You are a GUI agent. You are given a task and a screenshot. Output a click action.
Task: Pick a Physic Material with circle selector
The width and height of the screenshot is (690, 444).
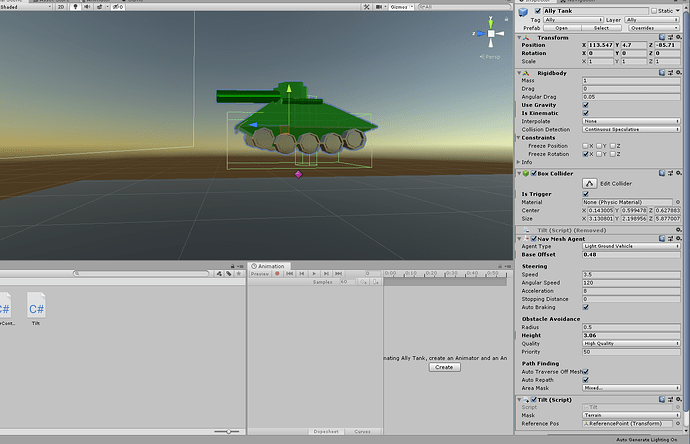pos(678,202)
